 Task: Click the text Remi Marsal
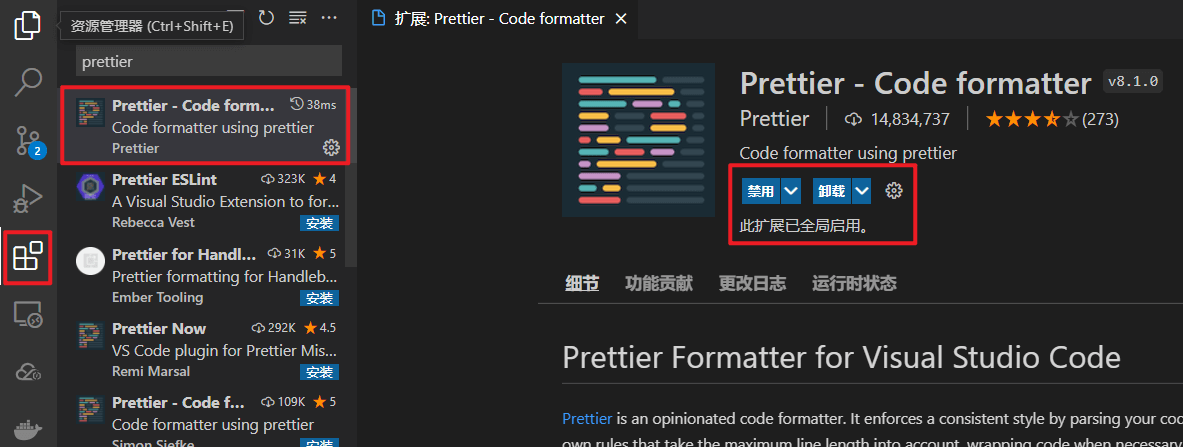(151, 371)
